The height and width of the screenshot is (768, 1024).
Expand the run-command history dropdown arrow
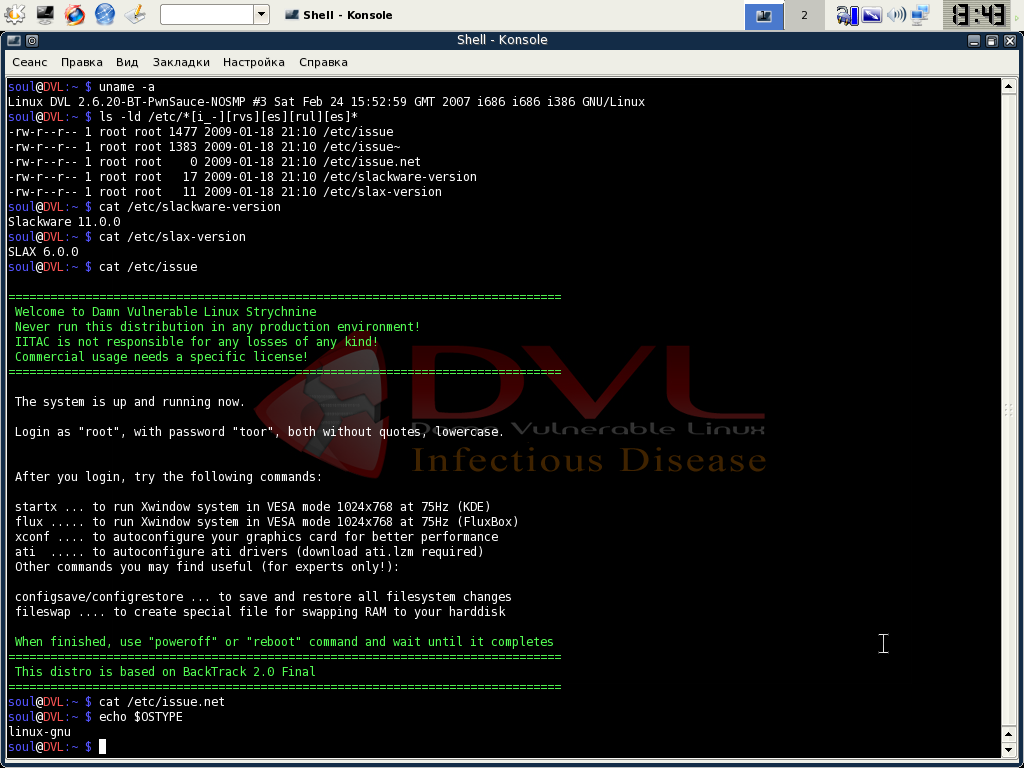(261, 14)
